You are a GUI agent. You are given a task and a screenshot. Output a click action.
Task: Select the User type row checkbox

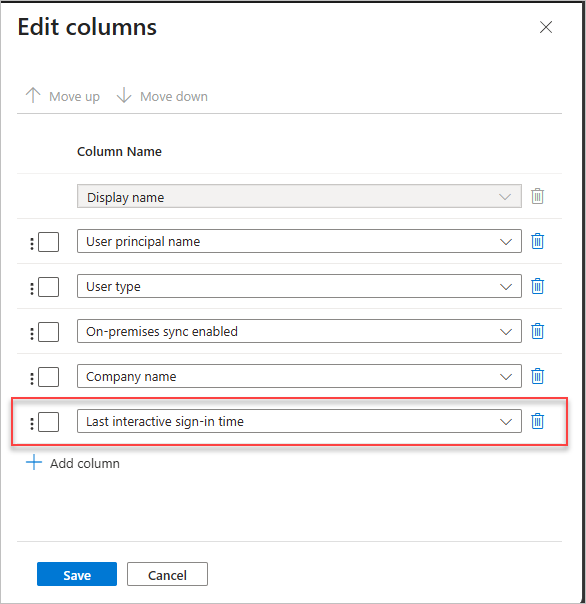point(49,287)
